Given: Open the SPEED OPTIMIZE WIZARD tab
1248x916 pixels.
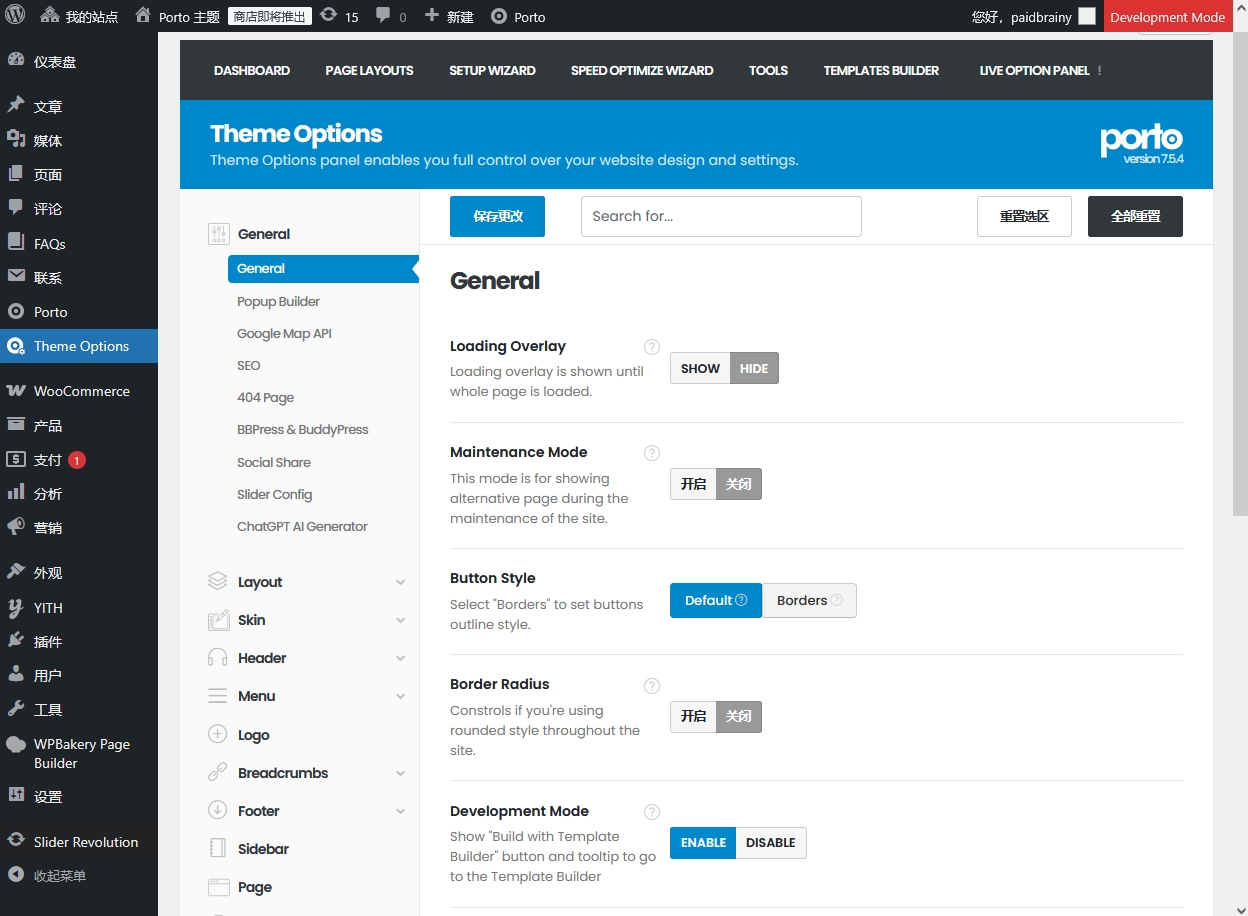Looking at the screenshot, I should 642,70.
